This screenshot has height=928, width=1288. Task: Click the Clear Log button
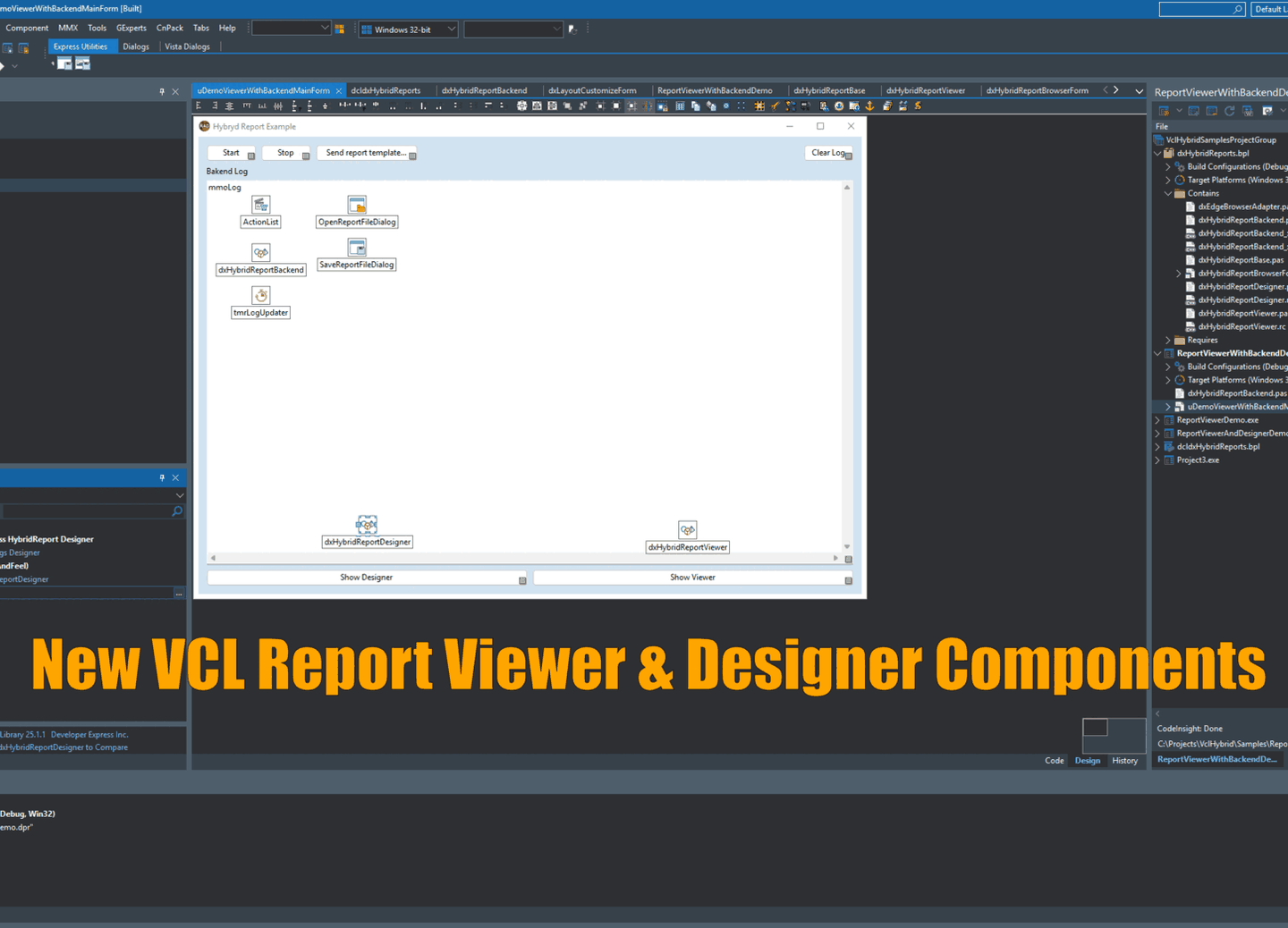(827, 152)
